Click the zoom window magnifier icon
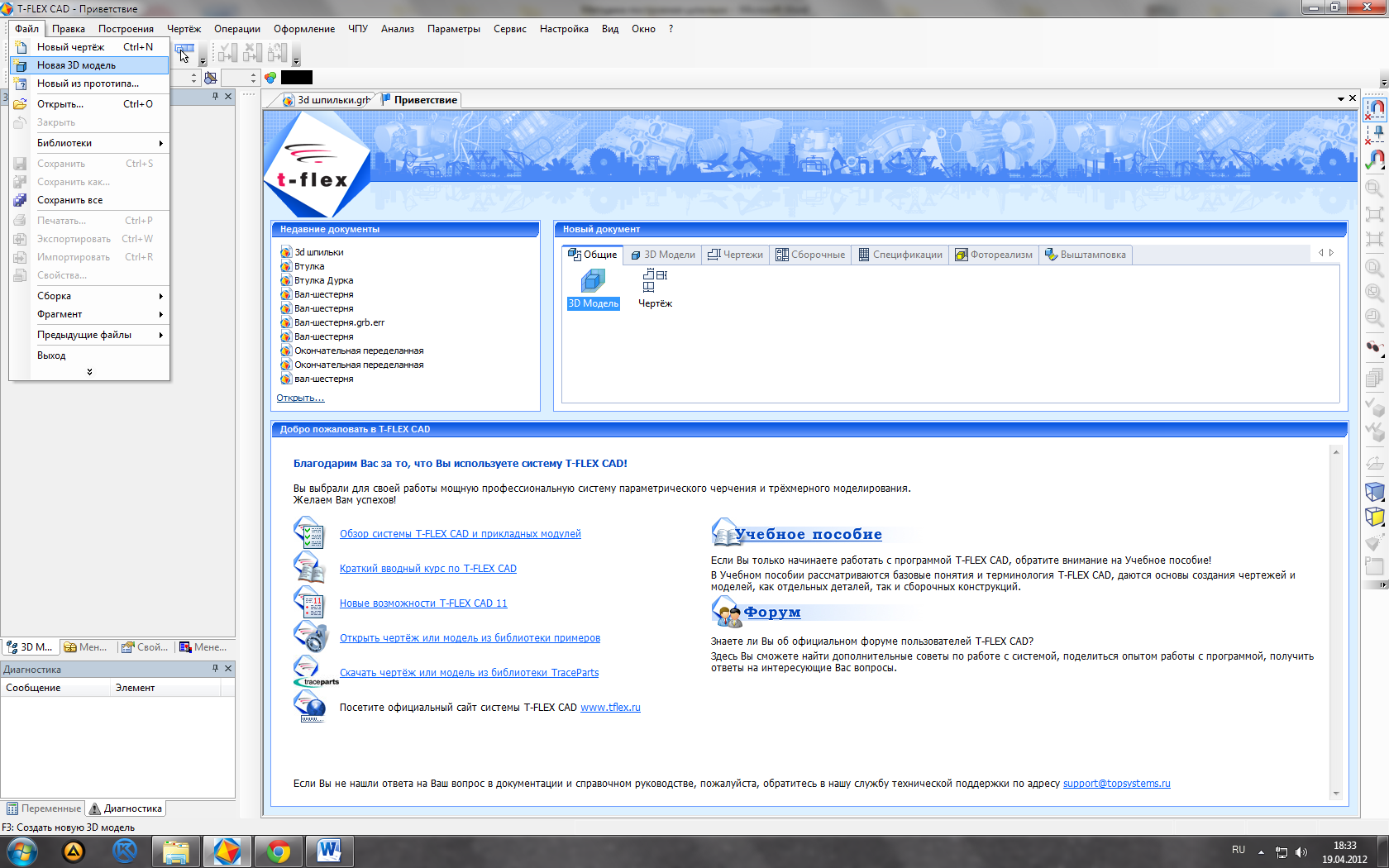Screen dimensions: 1389x868 click(1374, 188)
